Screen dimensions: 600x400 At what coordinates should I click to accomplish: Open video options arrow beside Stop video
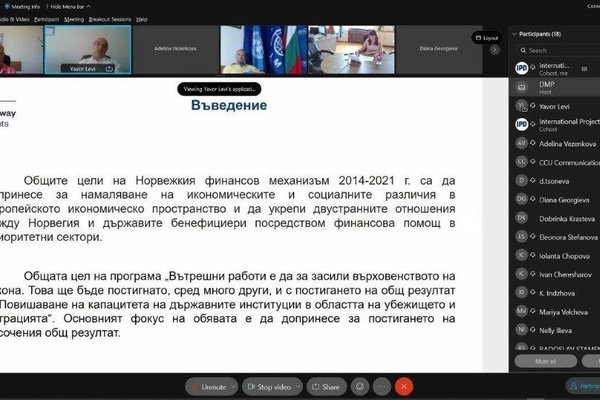(298, 387)
